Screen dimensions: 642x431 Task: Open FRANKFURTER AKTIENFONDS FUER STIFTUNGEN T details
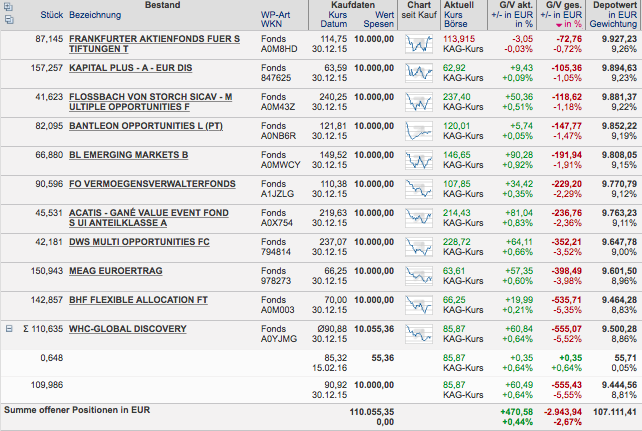coord(154,44)
